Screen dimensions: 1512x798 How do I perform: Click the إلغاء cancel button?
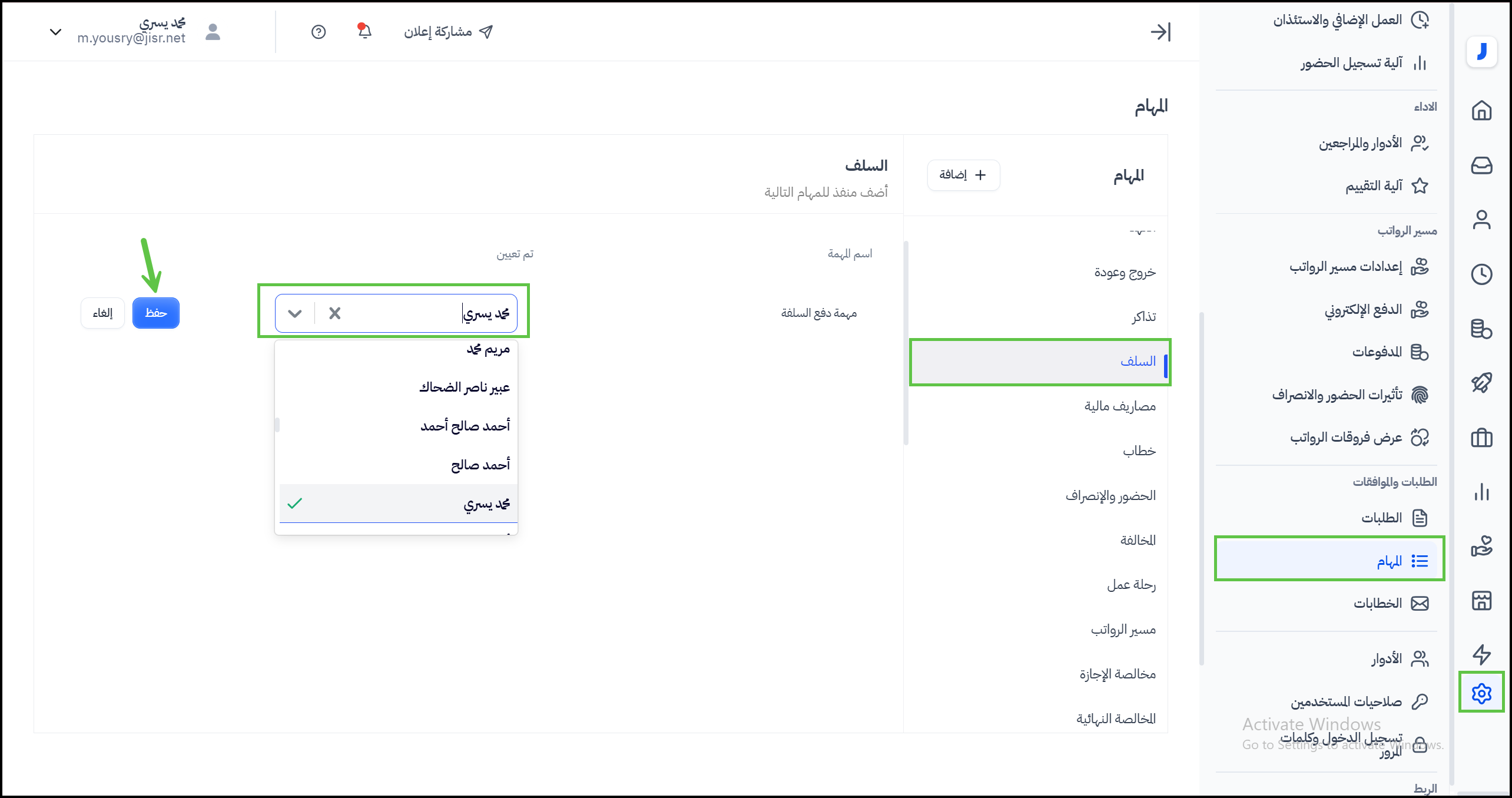(102, 313)
